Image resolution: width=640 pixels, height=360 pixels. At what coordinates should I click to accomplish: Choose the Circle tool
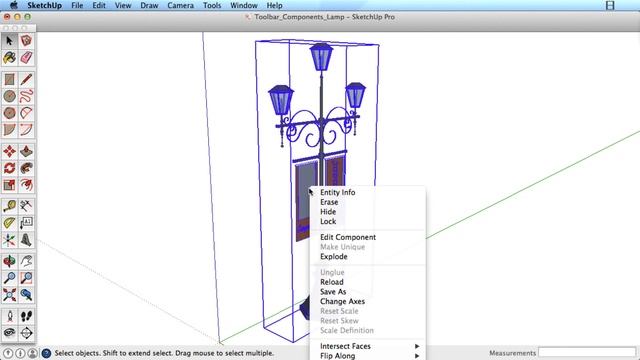point(9,96)
